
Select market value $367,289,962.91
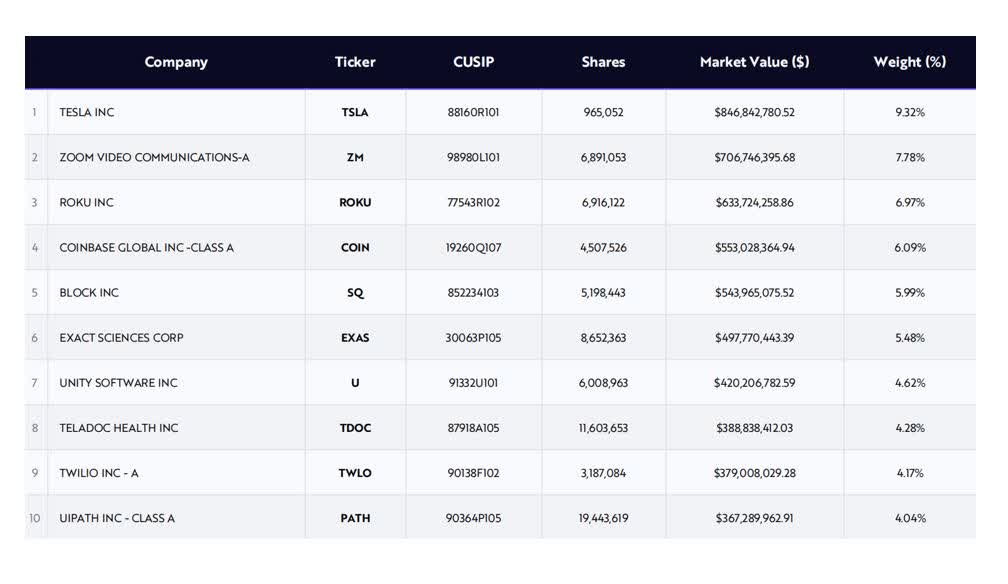[x=754, y=518]
